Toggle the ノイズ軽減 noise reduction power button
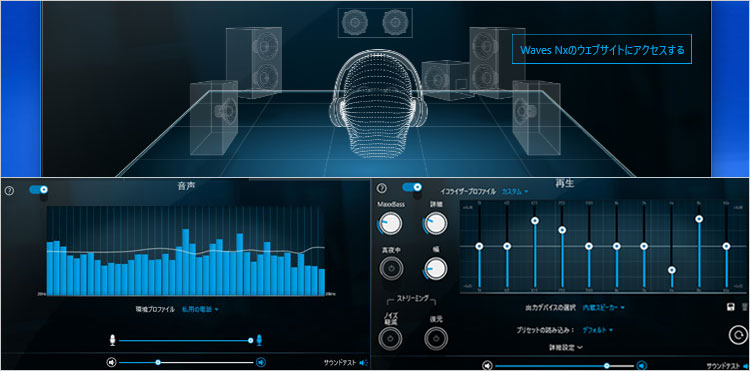Viewport: 750px width, 371px height. click(390, 338)
